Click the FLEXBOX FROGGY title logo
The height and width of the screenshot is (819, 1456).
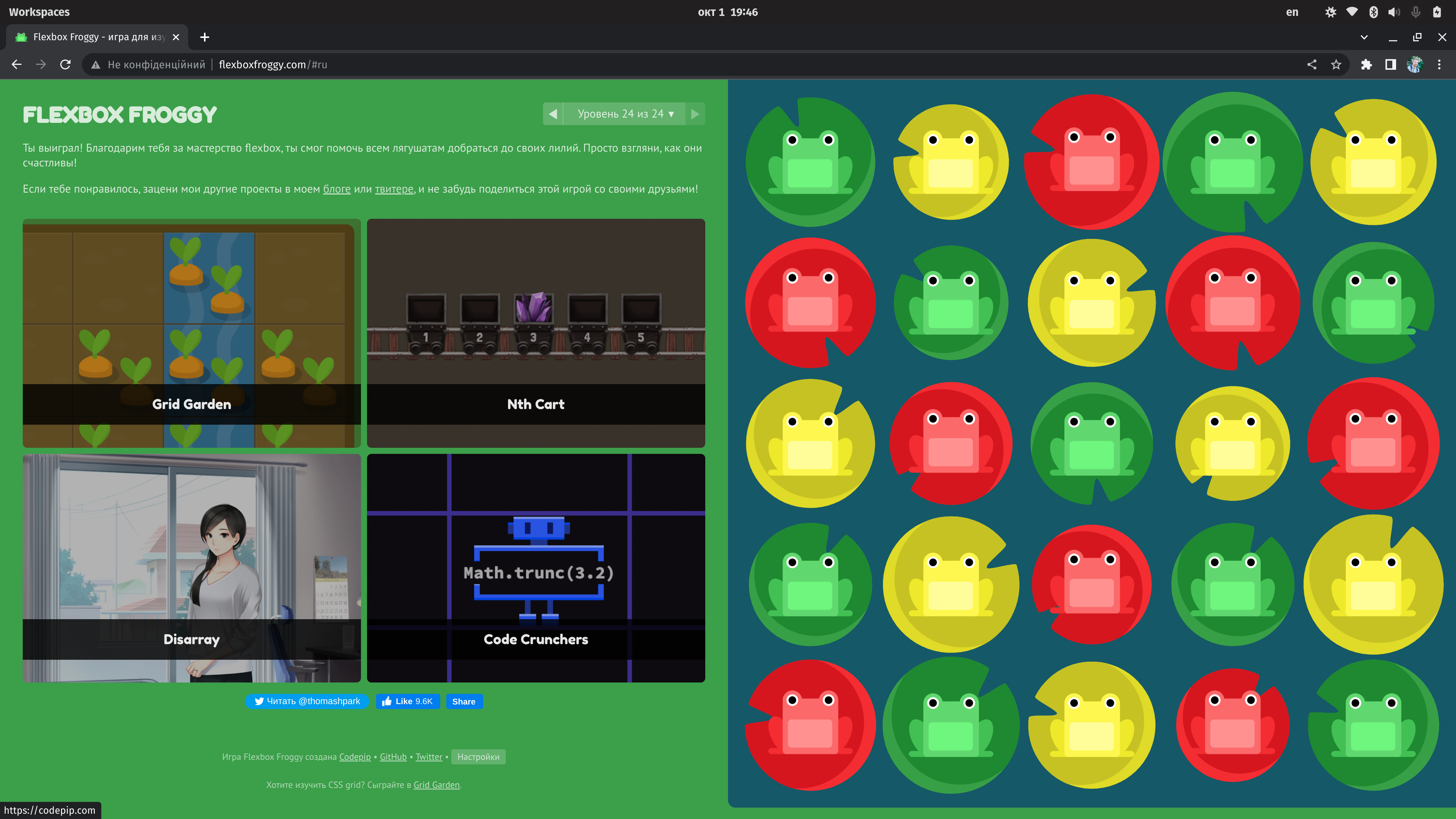120,115
